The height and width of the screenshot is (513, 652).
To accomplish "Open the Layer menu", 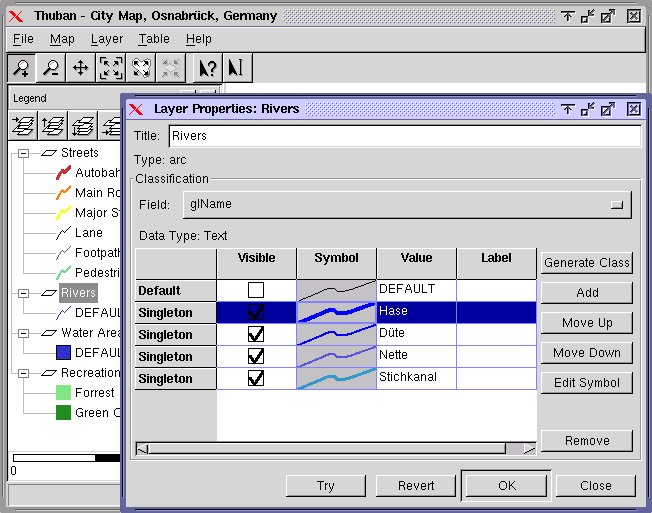I will [107, 39].
